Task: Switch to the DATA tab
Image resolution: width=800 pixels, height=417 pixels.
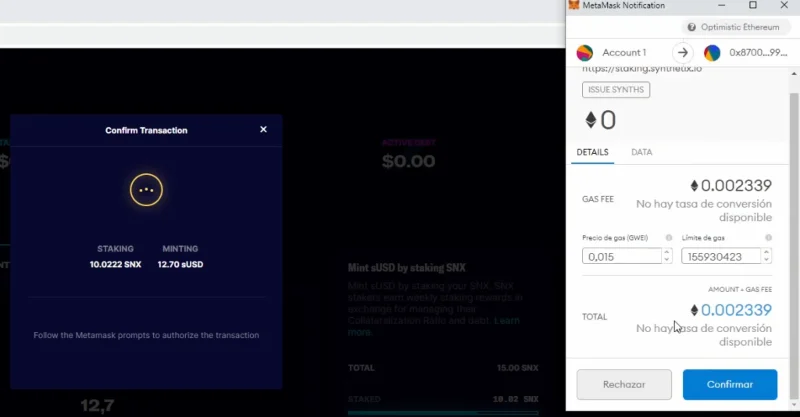Action: coord(641,152)
